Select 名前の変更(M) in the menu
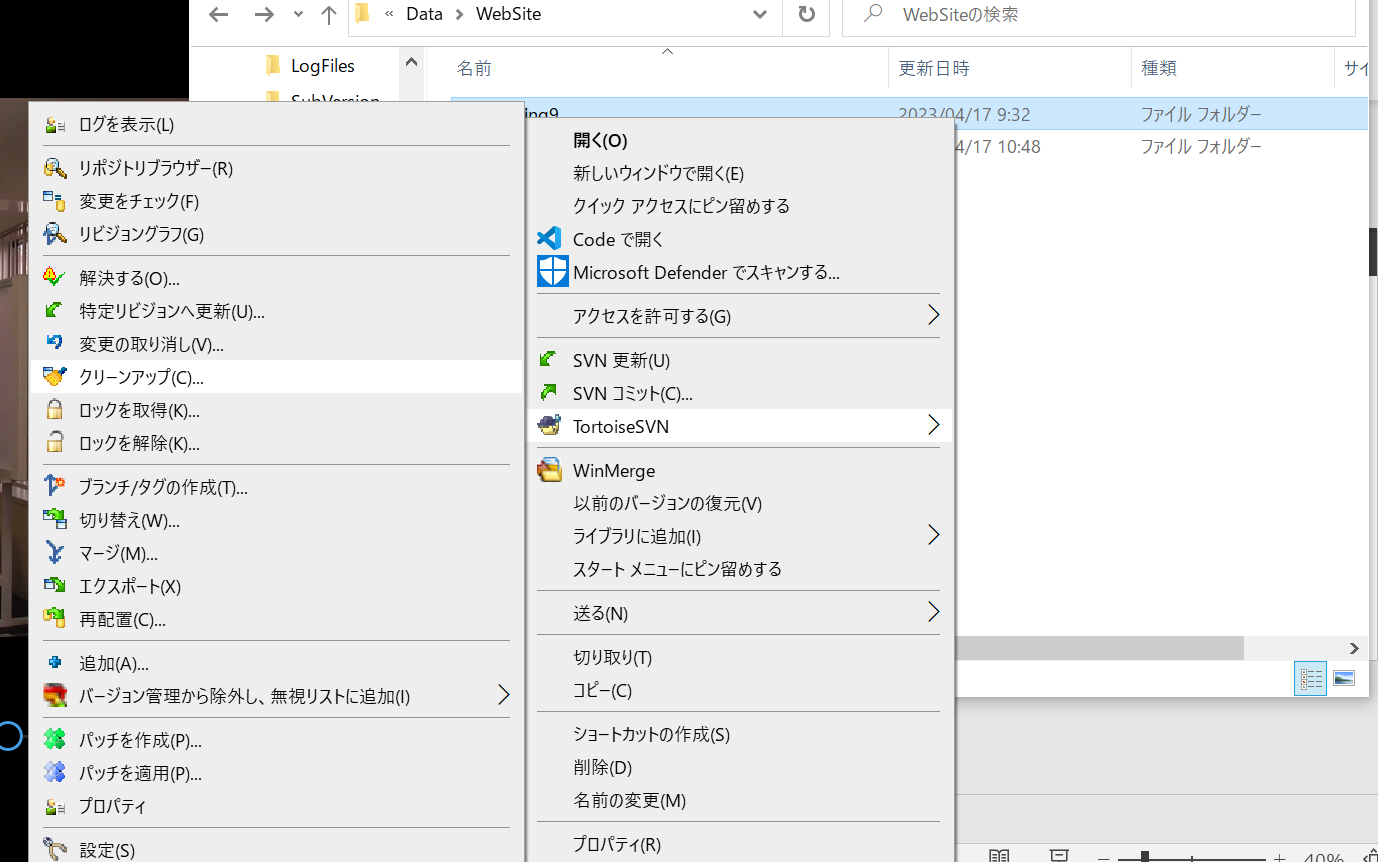Viewport: 1378px width, 862px height. pyautogui.click(x=632, y=800)
